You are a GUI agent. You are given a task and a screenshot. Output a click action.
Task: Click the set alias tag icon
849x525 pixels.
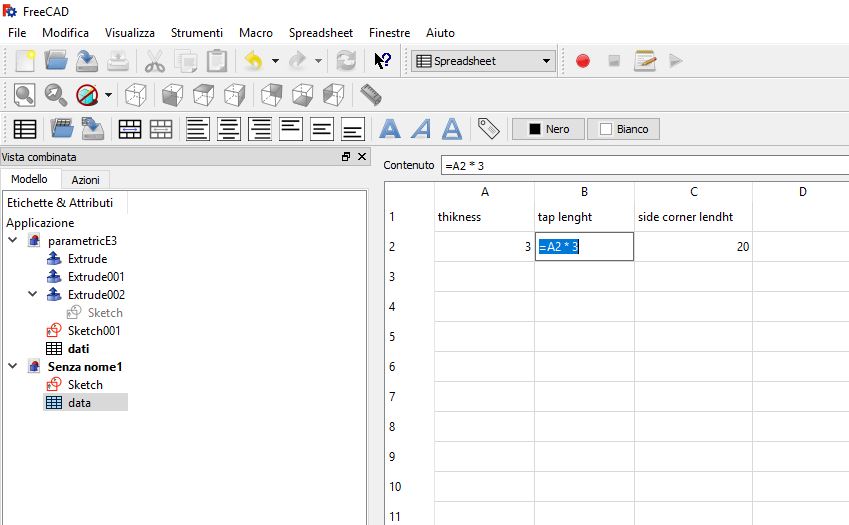click(x=488, y=129)
